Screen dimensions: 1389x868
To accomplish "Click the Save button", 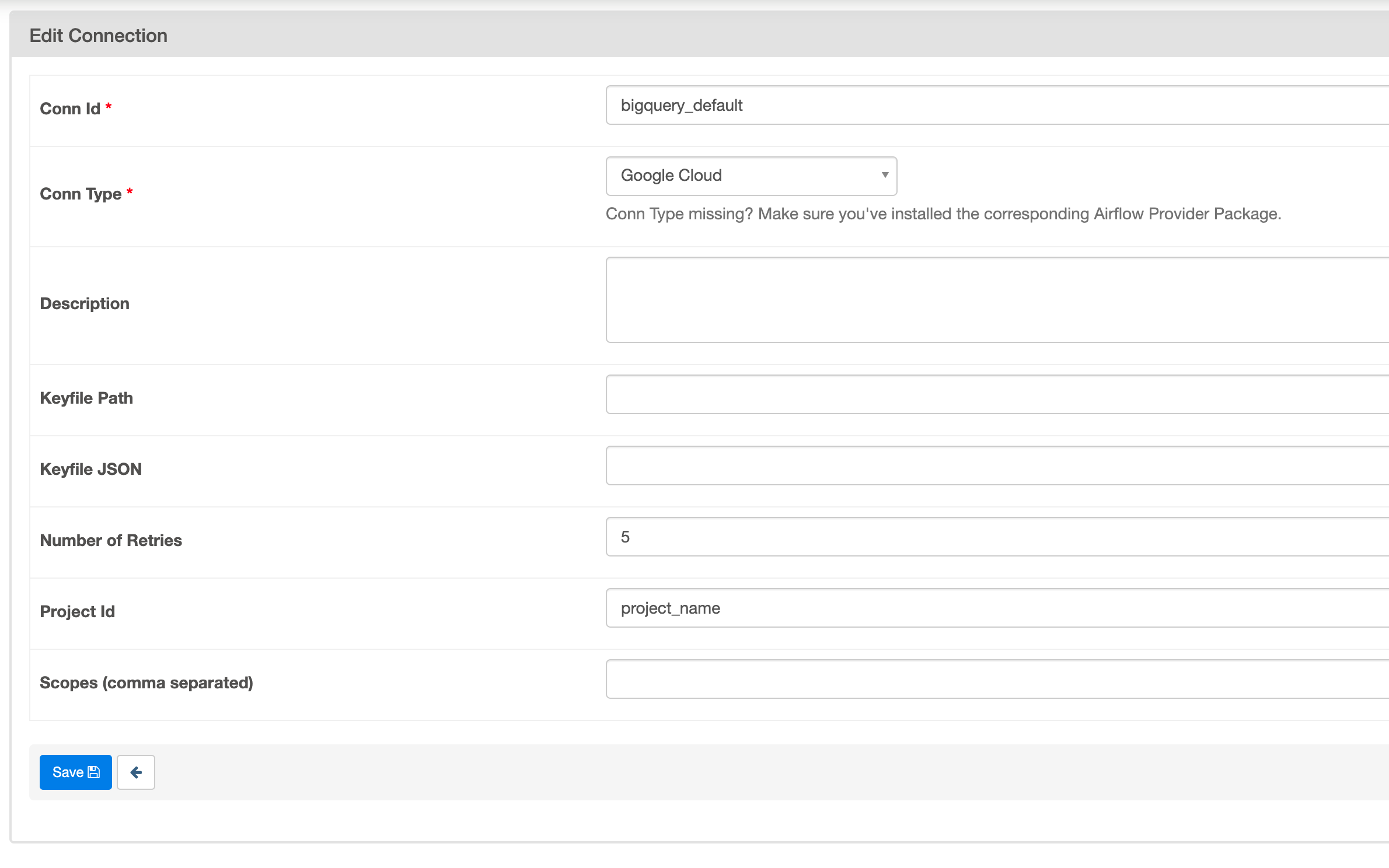I will click(76, 772).
